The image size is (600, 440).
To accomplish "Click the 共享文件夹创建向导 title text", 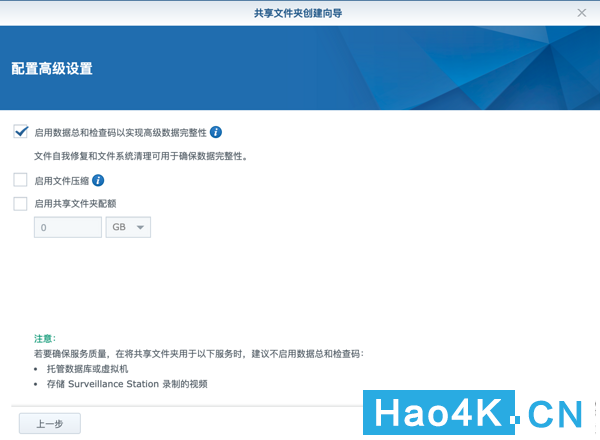I will tap(298, 13).
